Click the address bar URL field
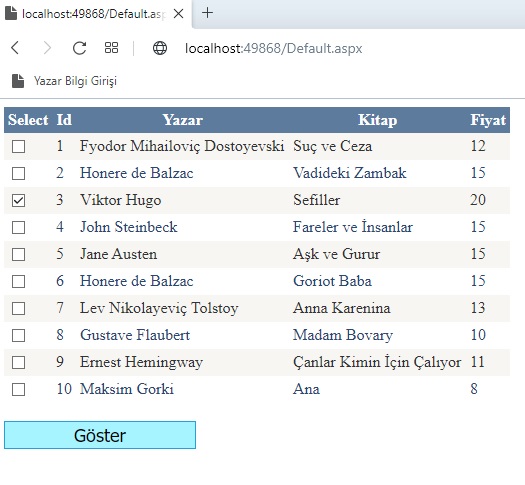 coord(273,49)
